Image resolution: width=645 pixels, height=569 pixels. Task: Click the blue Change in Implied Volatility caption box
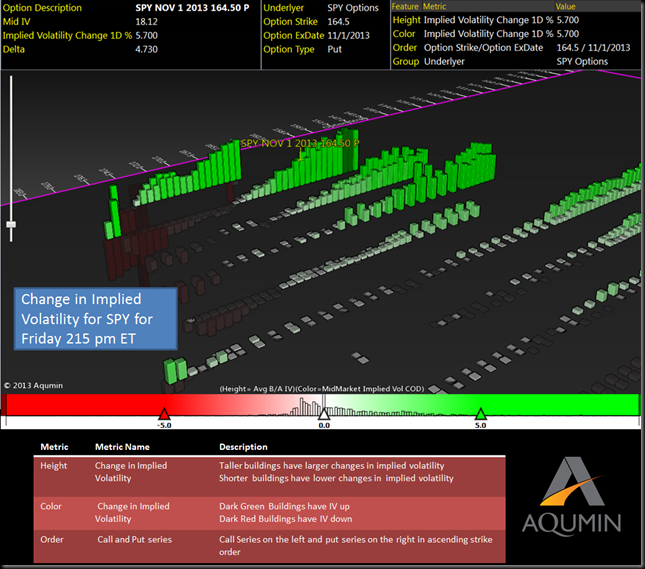(96, 319)
